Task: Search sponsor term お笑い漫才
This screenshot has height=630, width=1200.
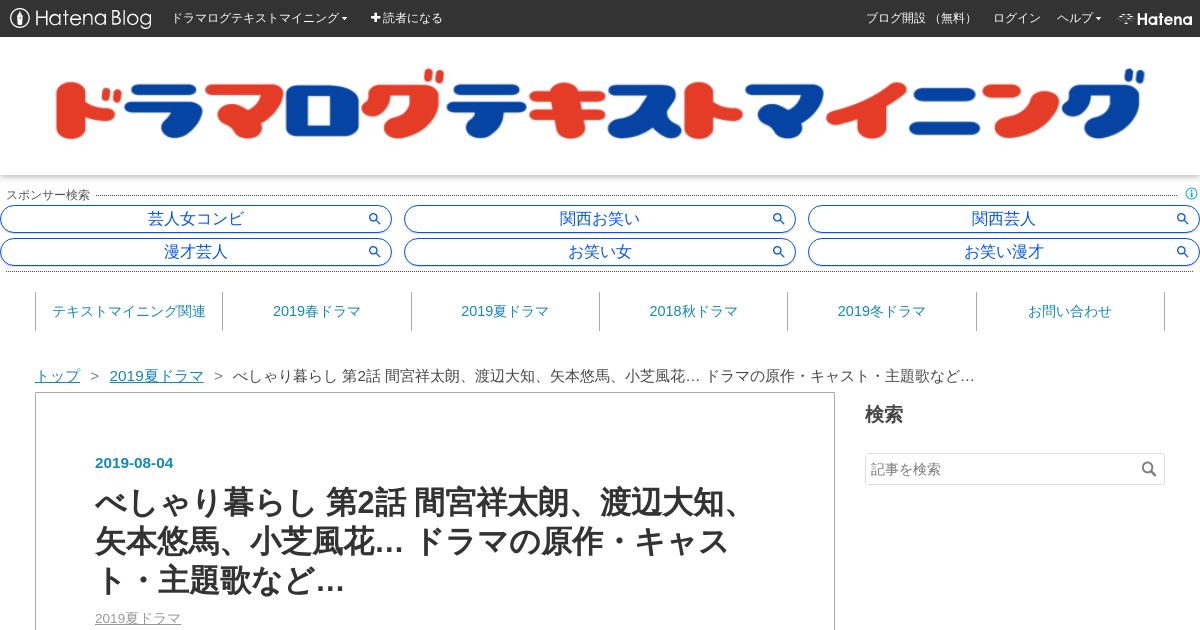Action: pos(1004,252)
